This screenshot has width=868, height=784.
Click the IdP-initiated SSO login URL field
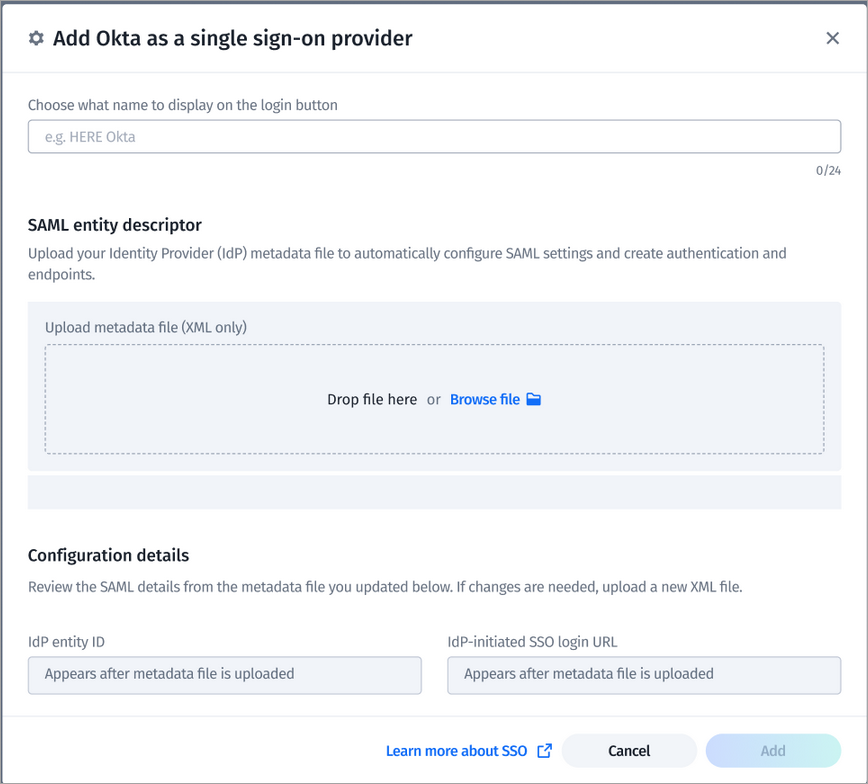[x=644, y=675]
